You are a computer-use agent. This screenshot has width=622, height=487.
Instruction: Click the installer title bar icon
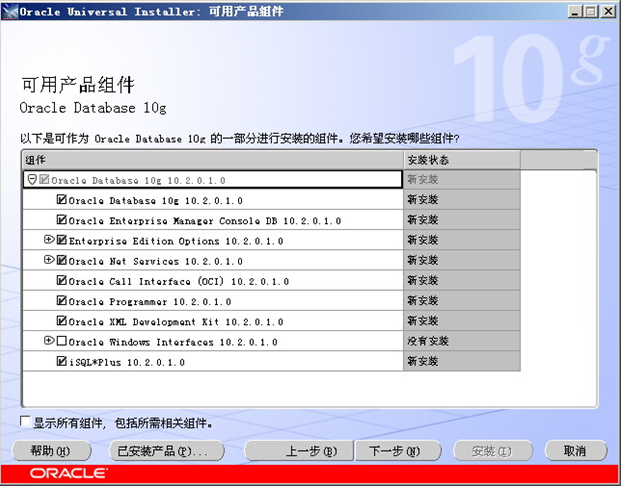pos(10,12)
